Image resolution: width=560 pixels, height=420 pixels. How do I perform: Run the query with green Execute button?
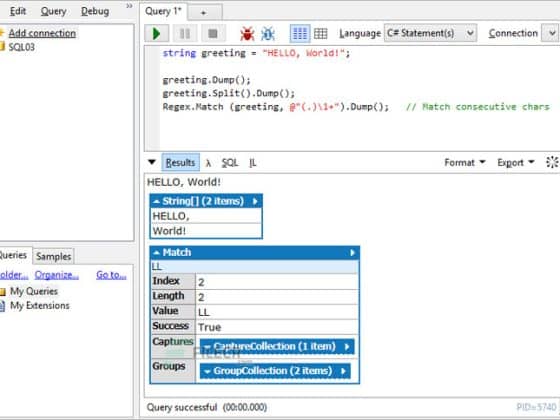(x=157, y=34)
